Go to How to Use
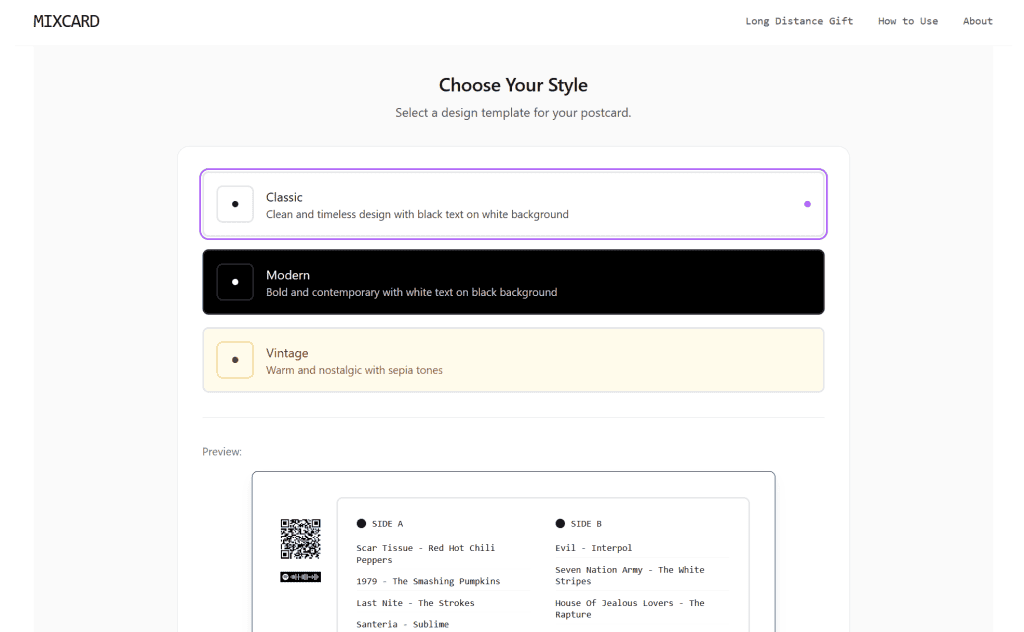The height and width of the screenshot is (632, 1024). [x=908, y=21]
